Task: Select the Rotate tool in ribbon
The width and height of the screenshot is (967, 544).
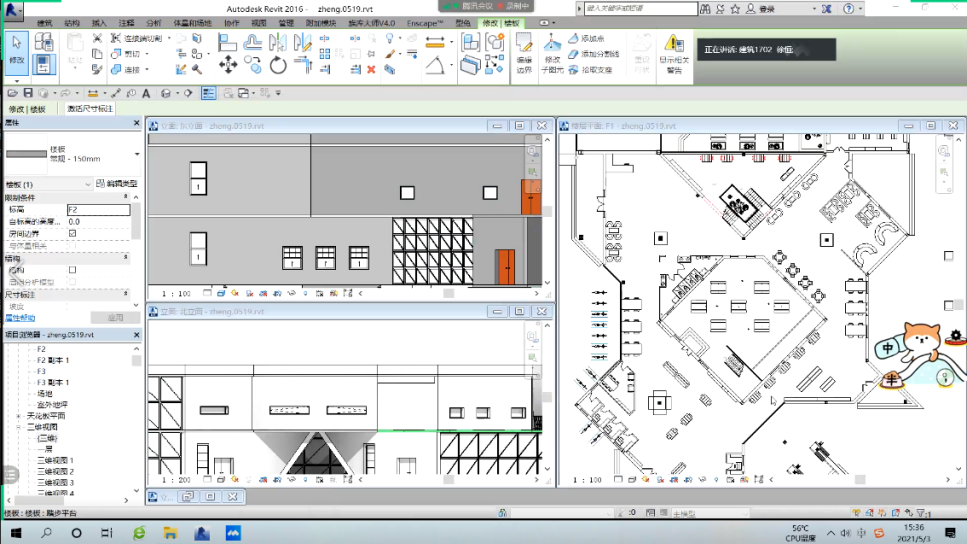Action: pos(278,65)
